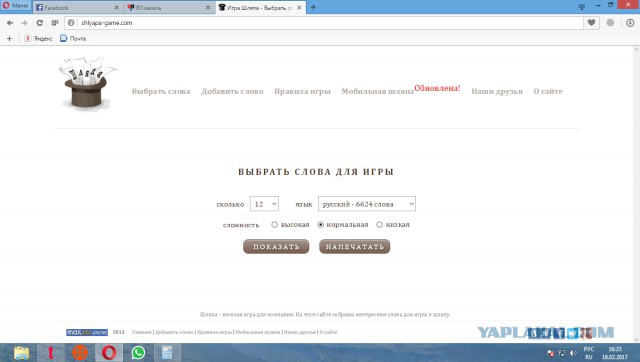This screenshot has height=362, width=640.
Task: Open WhatsApp from taskbar
Action: [x=138, y=353]
